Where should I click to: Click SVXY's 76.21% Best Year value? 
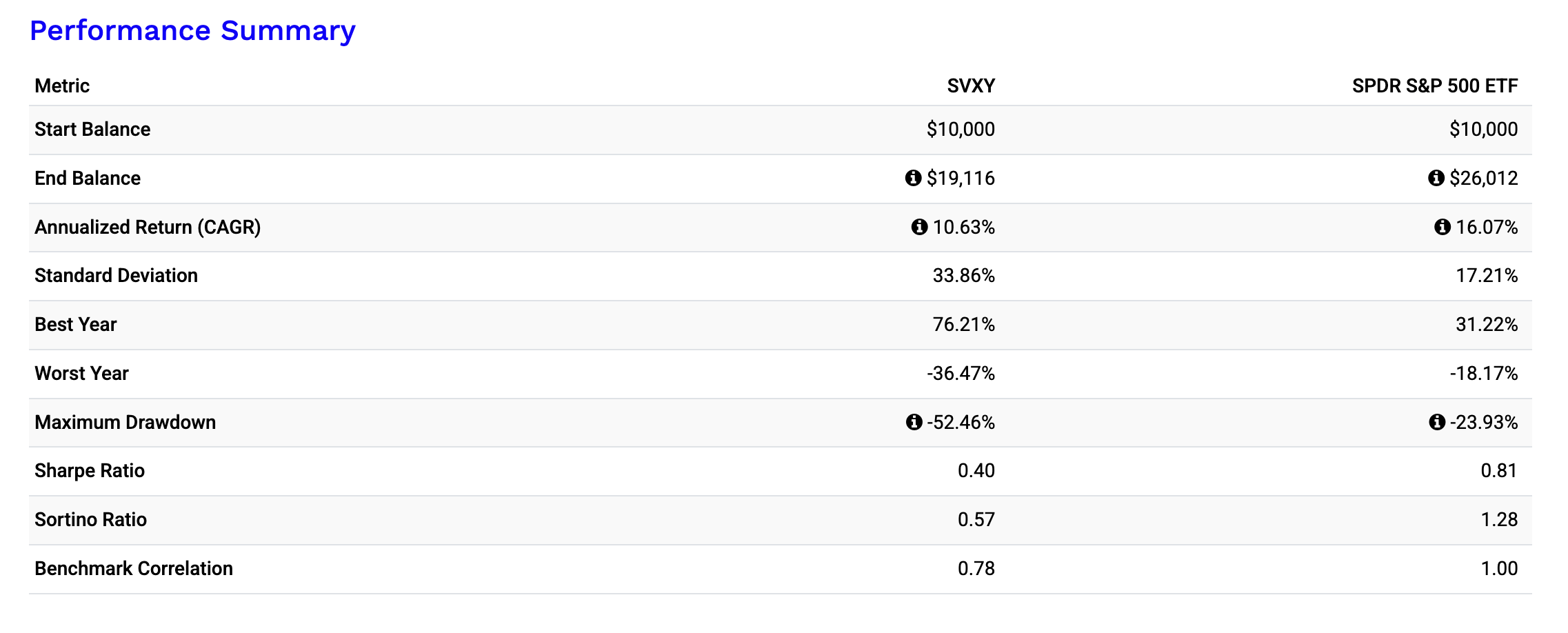point(963,324)
